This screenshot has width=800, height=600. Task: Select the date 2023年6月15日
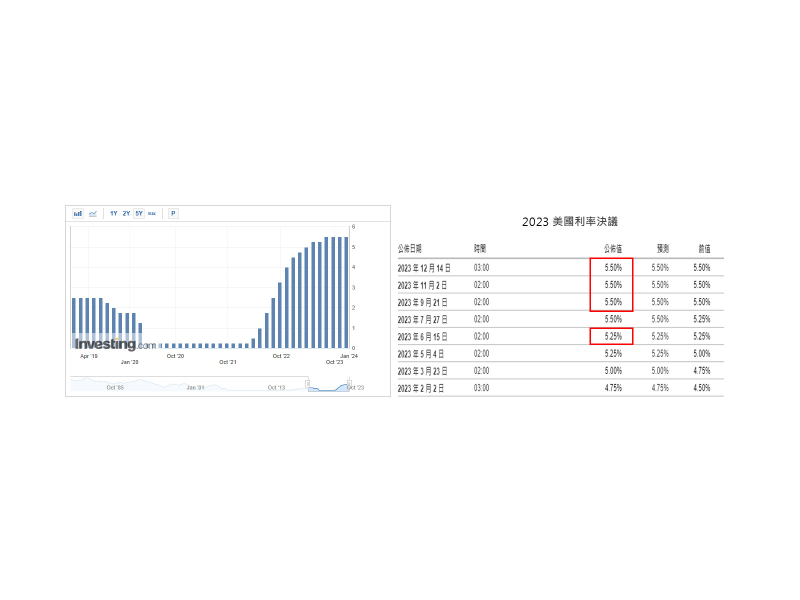pyautogui.click(x=422, y=337)
